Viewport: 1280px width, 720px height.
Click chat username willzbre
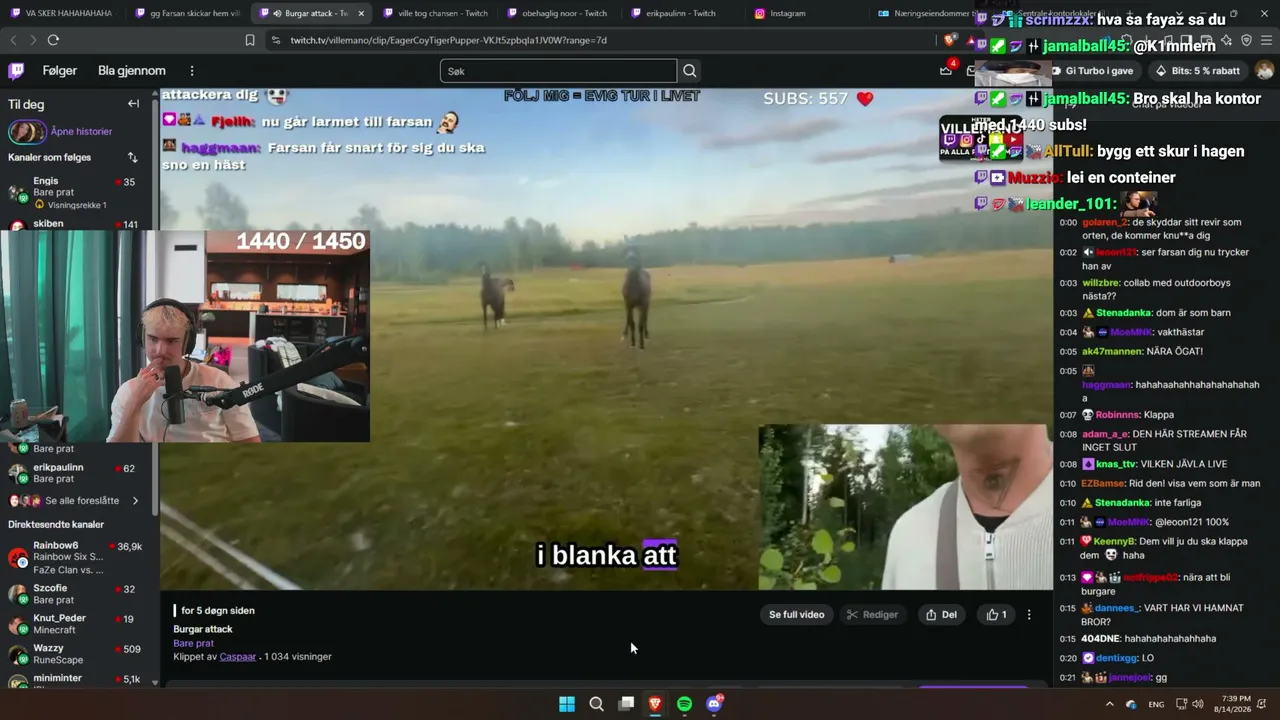pos(1099,283)
